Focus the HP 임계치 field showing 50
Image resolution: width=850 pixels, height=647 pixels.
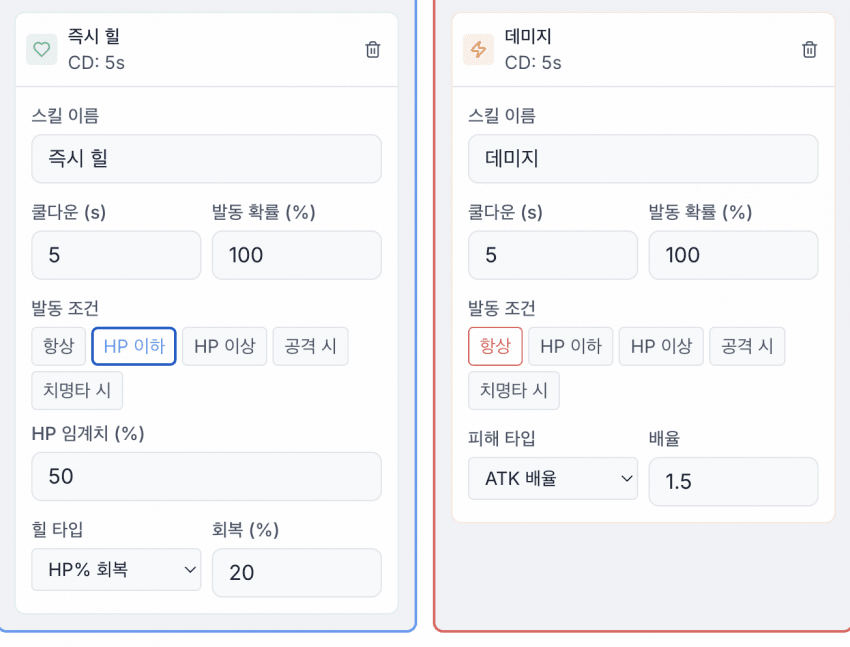206,476
